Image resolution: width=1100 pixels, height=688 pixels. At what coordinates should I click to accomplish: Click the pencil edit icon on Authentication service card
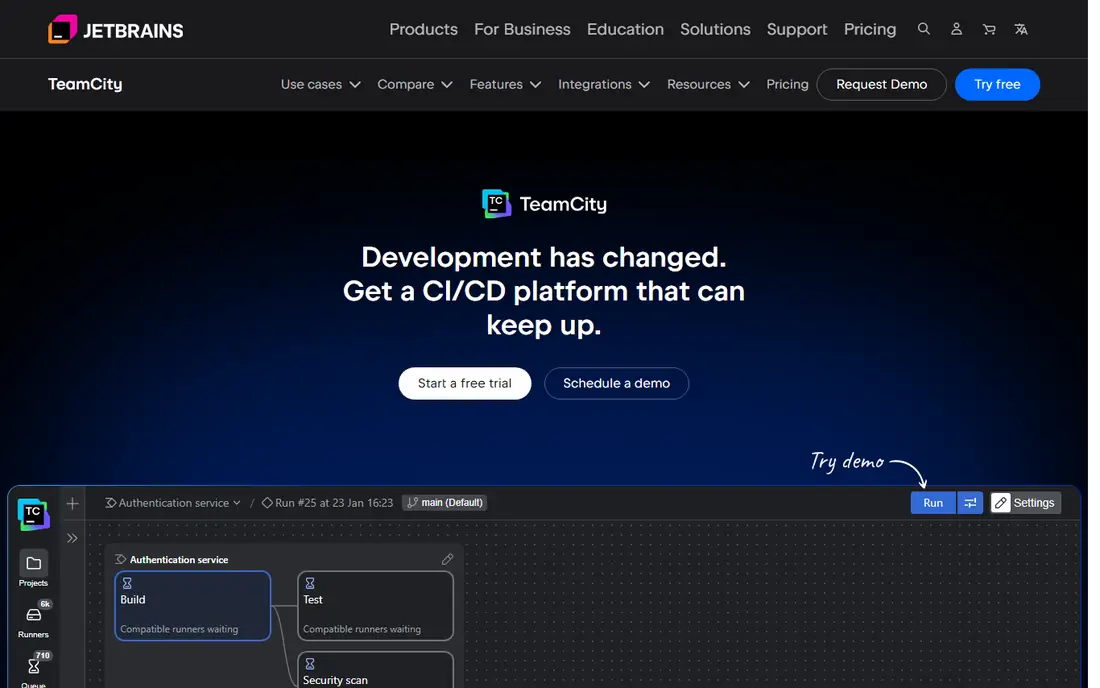pos(447,559)
